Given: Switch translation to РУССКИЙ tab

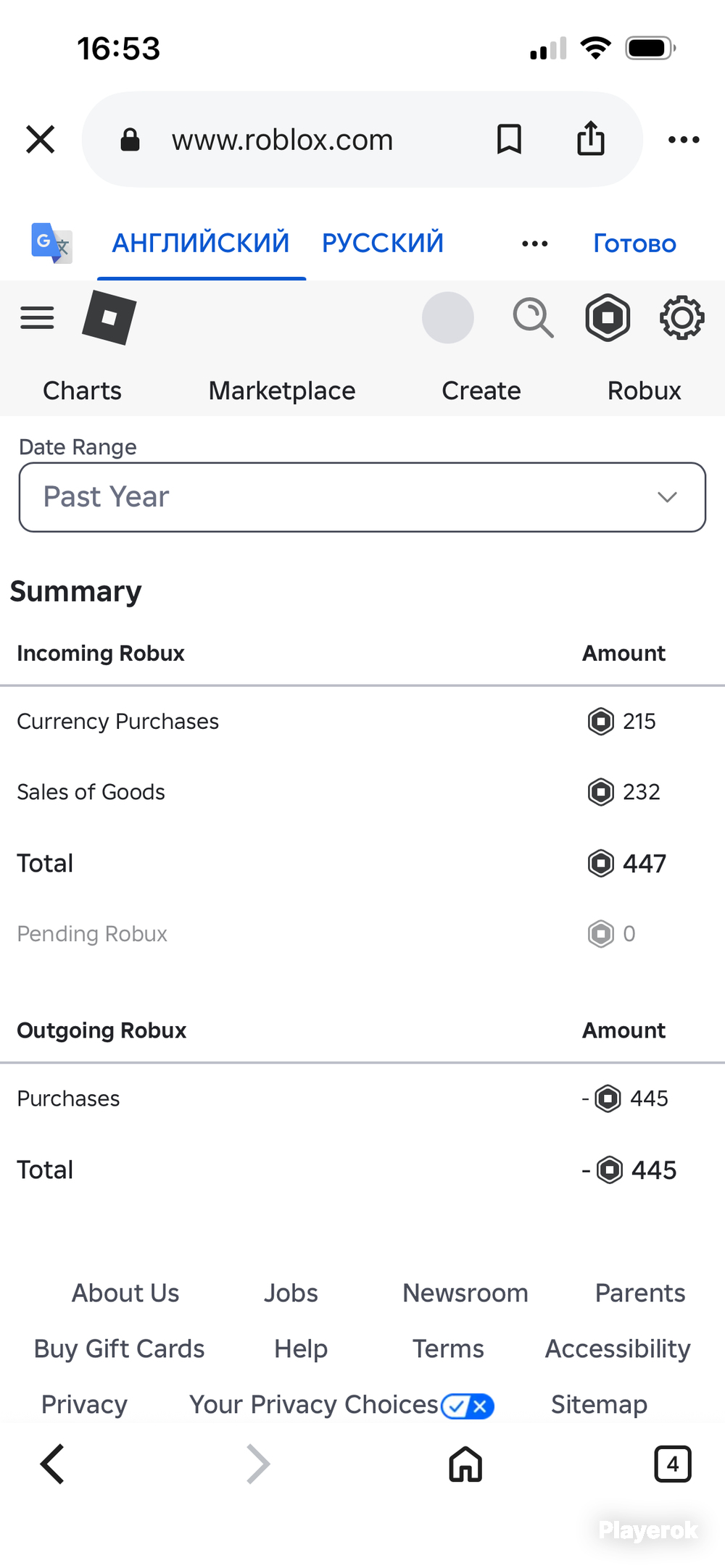Looking at the screenshot, I should [x=383, y=243].
